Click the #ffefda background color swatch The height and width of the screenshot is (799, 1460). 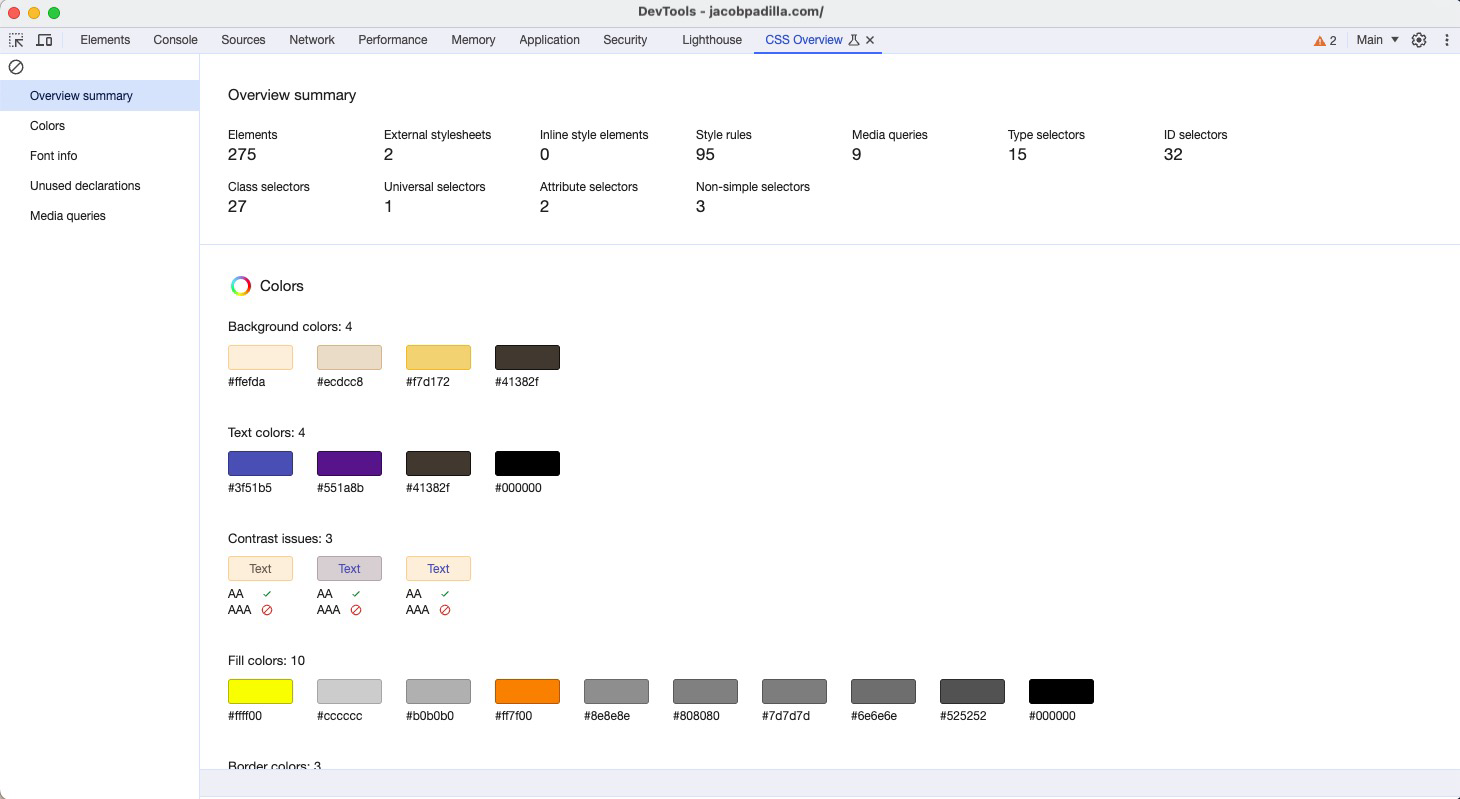(260, 356)
